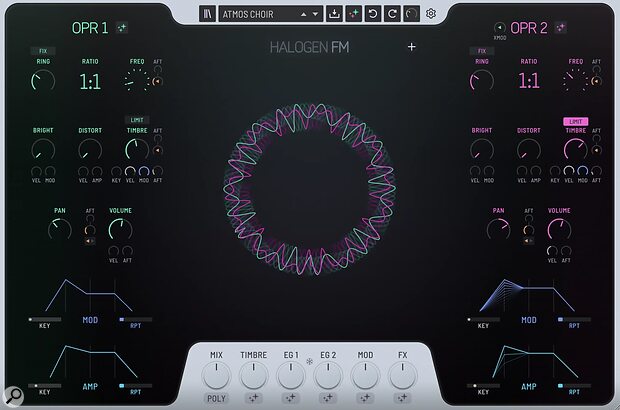Click the OPR 1 RATIO 1:1 value

(x=90, y=82)
